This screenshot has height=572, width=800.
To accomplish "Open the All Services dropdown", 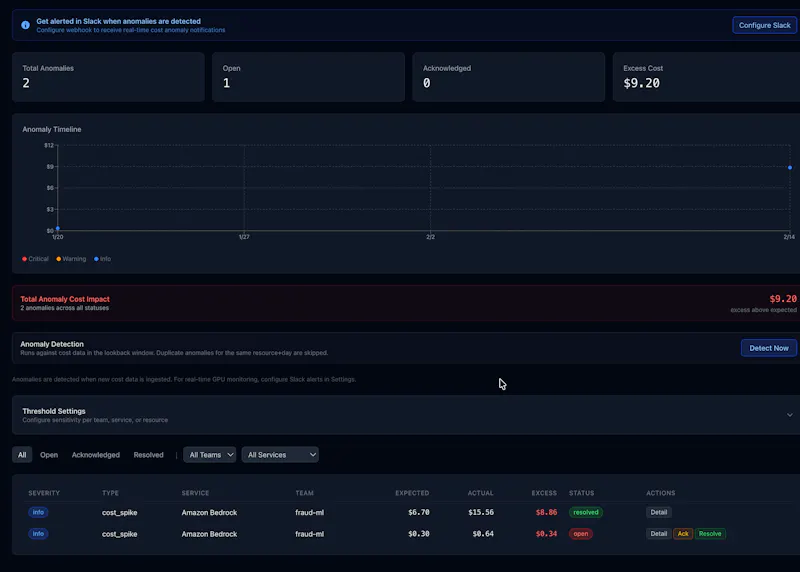I will click(280, 455).
